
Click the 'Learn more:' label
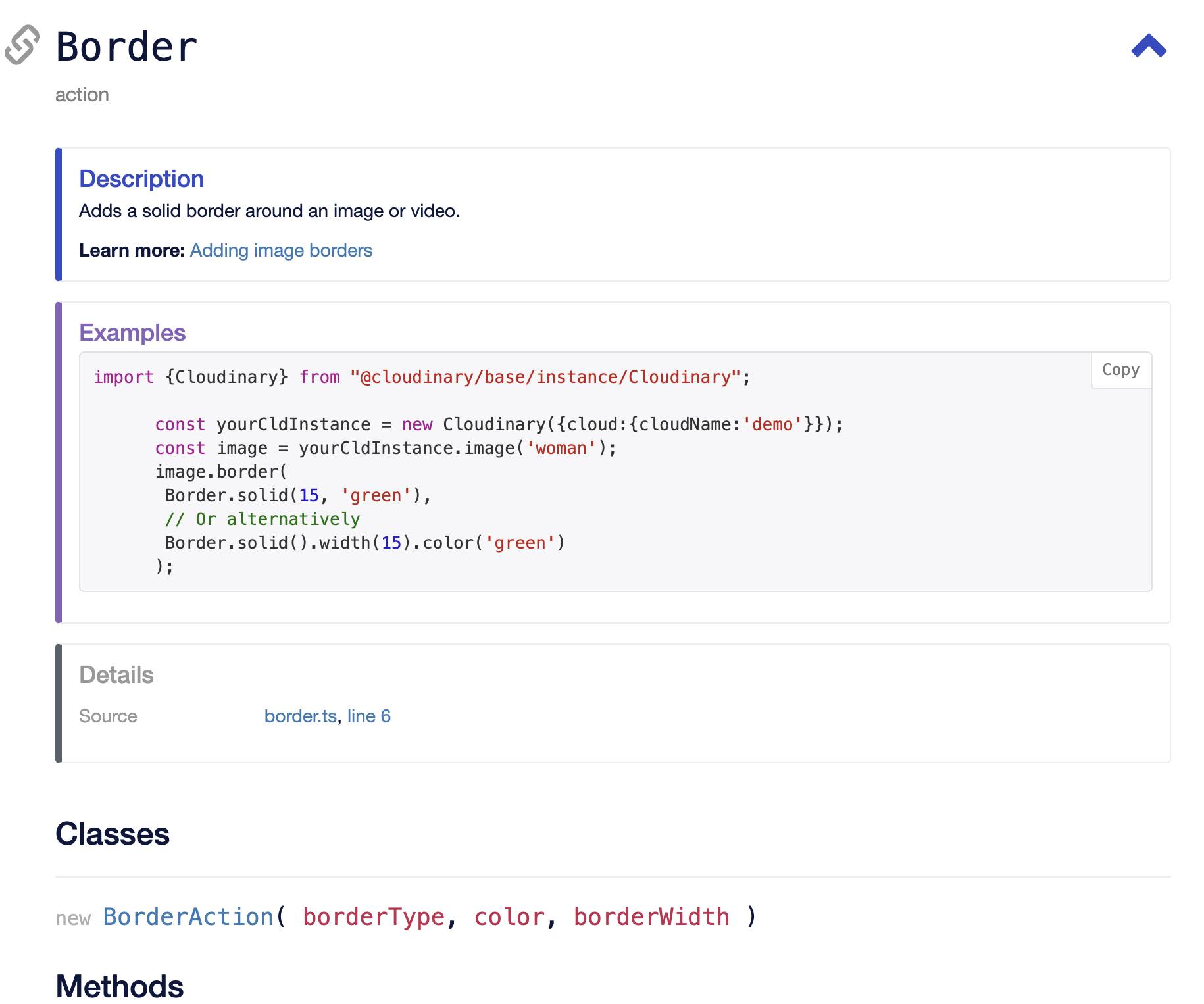coord(132,251)
